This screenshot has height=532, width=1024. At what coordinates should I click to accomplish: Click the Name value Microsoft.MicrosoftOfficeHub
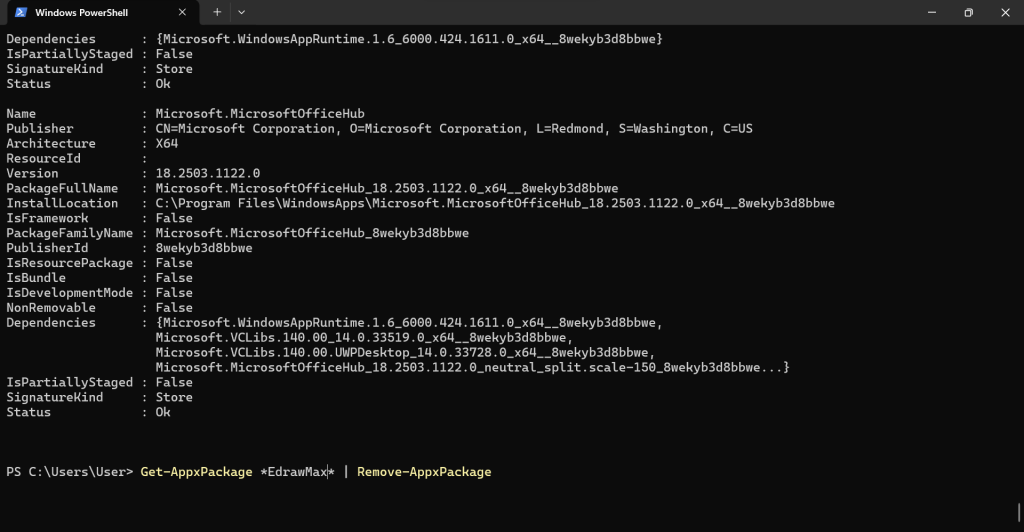coord(260,114)
